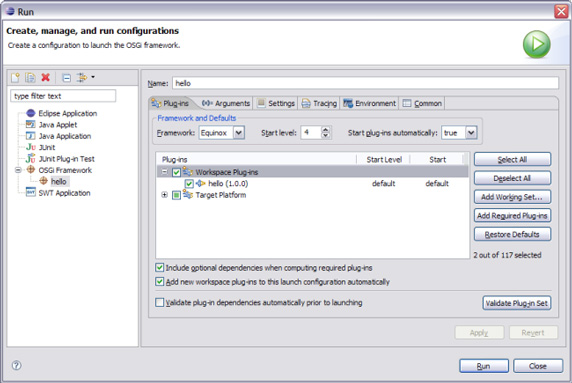Click the OSGi Framework icon
572x383 pixels.
pos(31,170)
